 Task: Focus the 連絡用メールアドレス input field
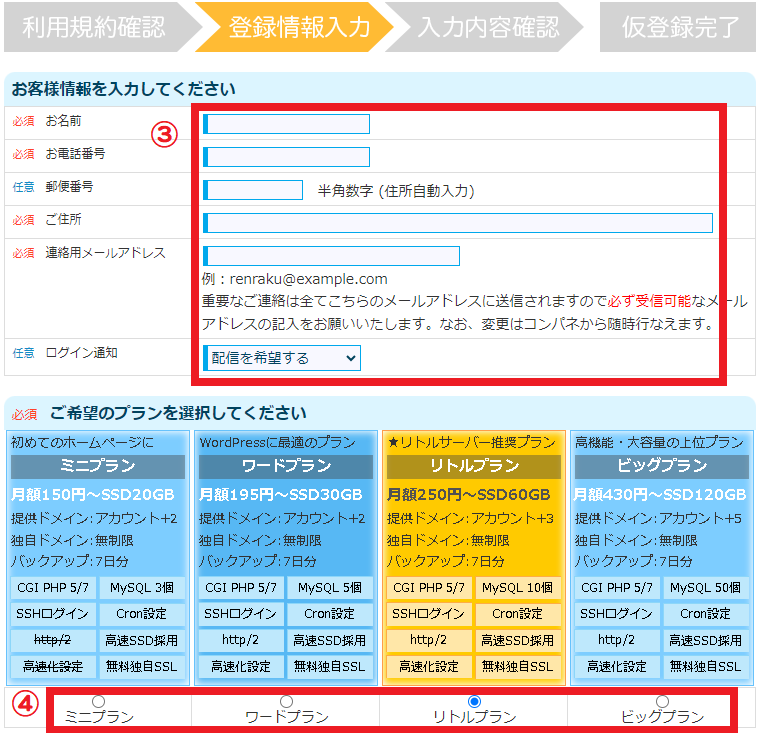pos(332,256)
